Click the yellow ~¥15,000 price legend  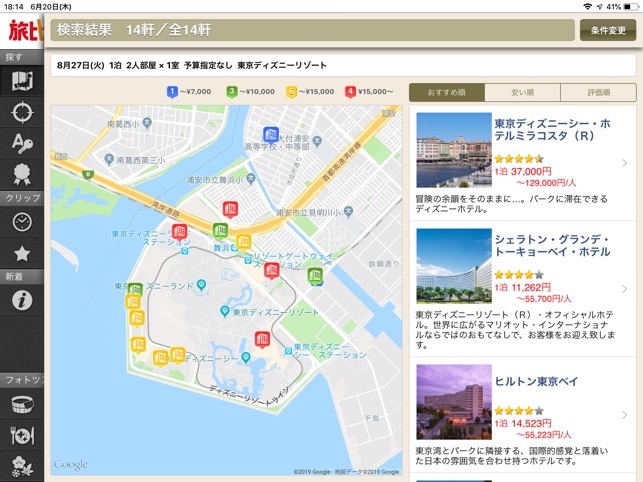[x=310, y=92]
